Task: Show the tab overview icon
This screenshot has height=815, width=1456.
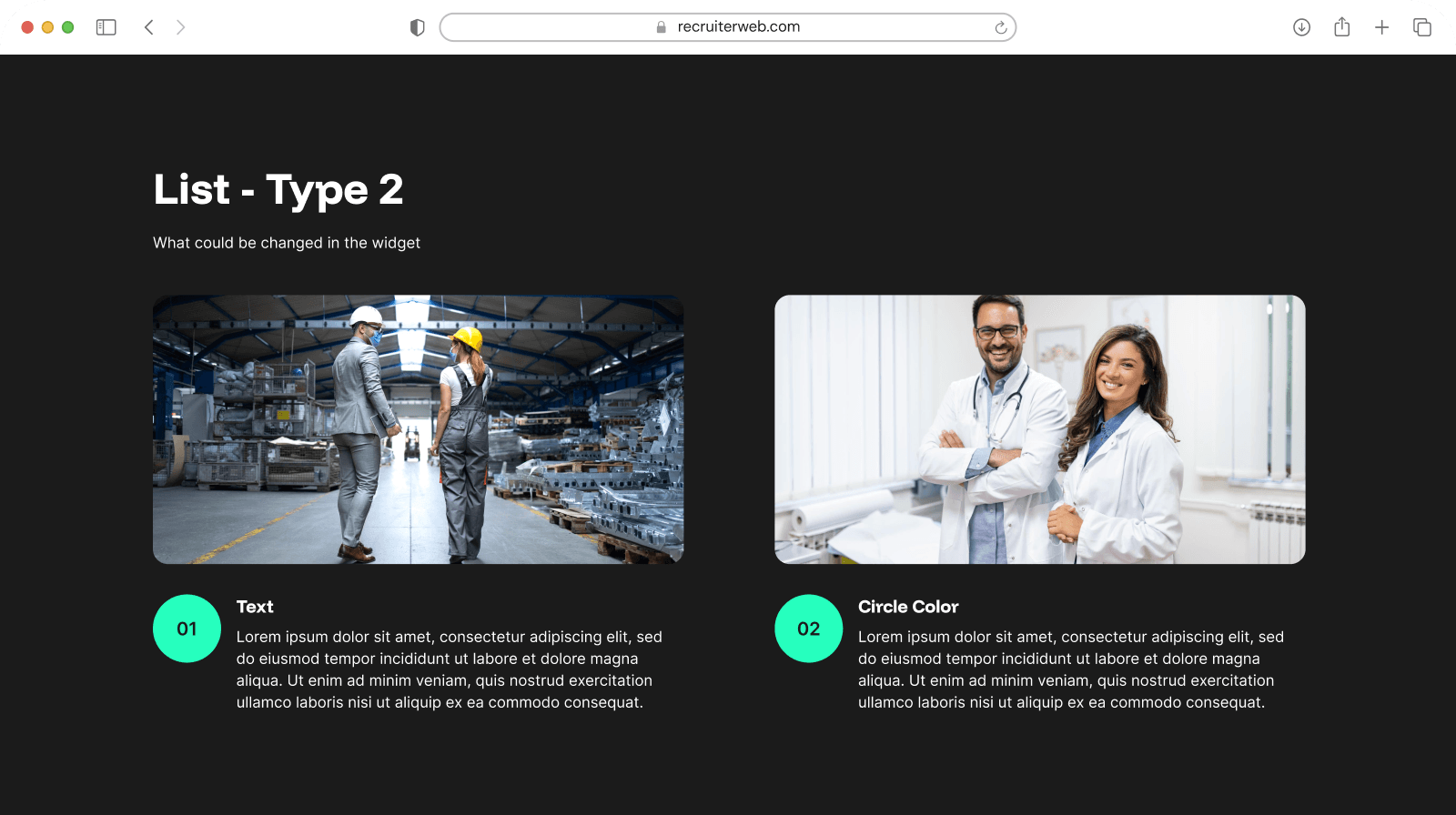Action: click(1421, 27)
